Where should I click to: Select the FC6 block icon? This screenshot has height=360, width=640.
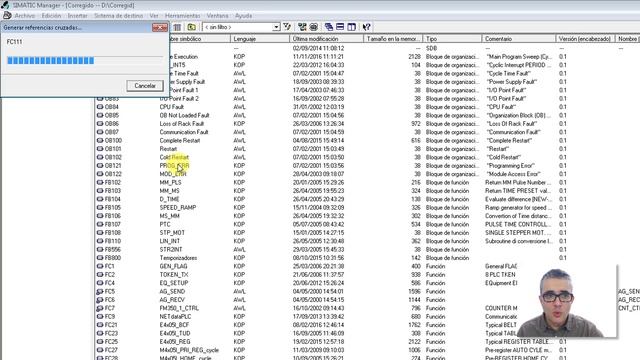coord(100,300)
